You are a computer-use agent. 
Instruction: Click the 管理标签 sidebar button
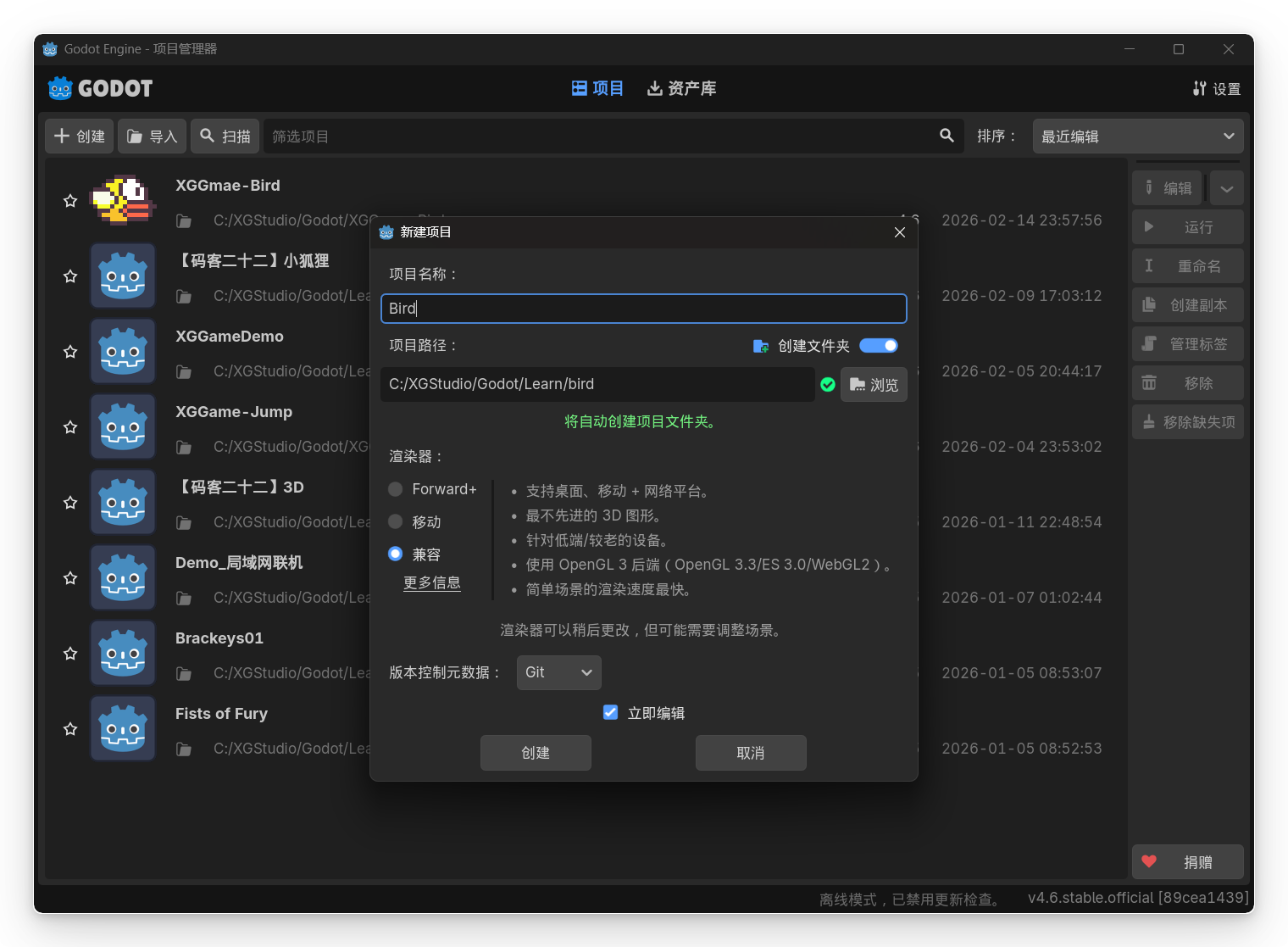[x=1188, y=344]
